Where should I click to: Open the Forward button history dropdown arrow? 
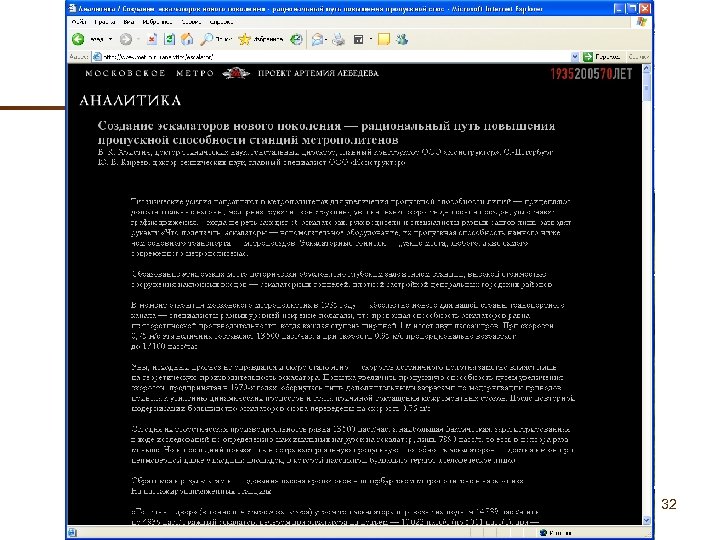coord(138,39)
